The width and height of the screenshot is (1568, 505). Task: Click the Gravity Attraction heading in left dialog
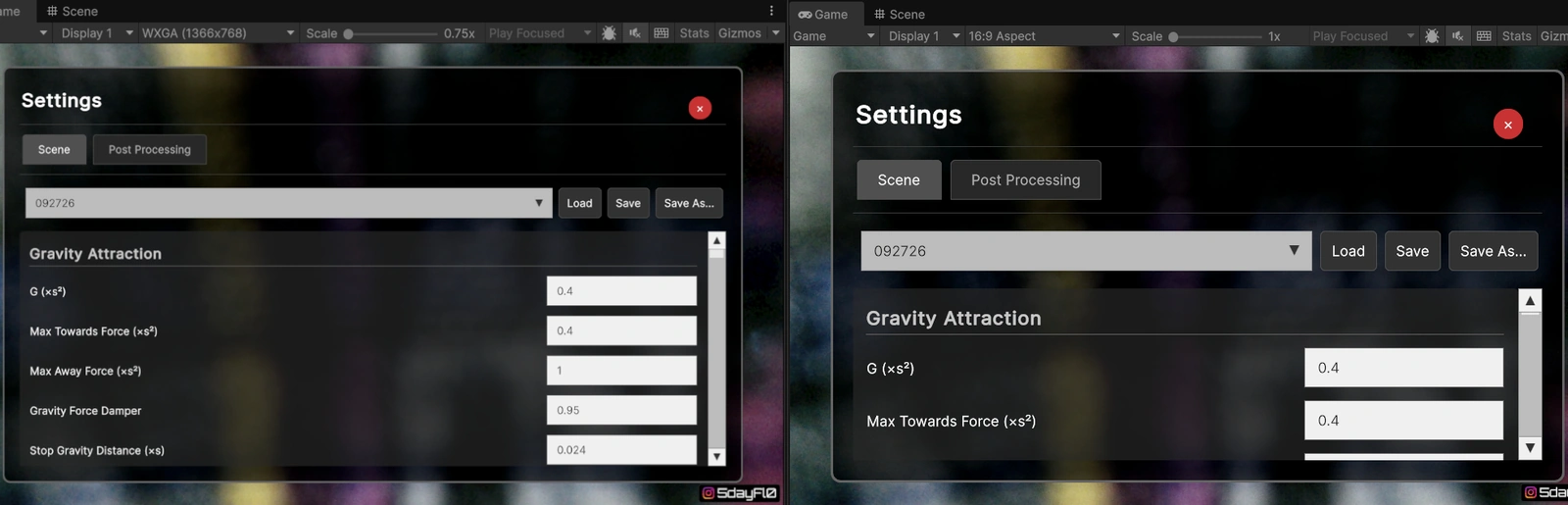[95, 254]
